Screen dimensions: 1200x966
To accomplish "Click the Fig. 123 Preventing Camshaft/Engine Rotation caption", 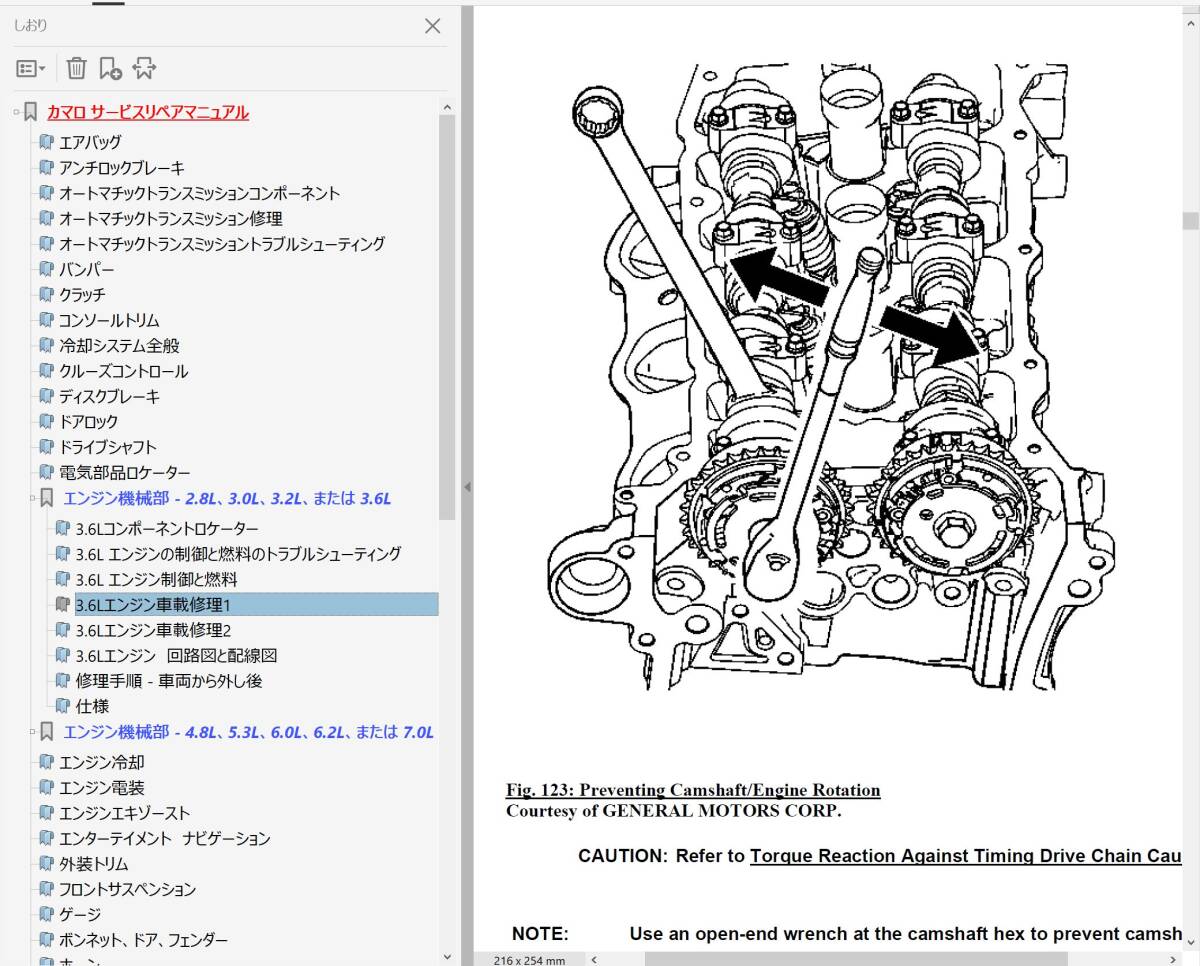I will [x=693, y=790].
